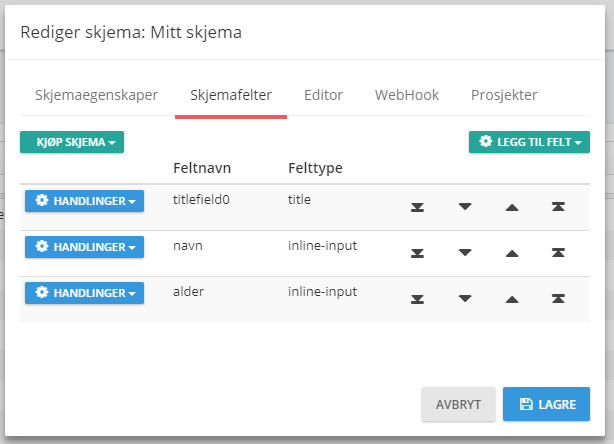This screenshot has width=614, height=444.
Task: Click the titlefield0 field name
Action: click(201, 200)
